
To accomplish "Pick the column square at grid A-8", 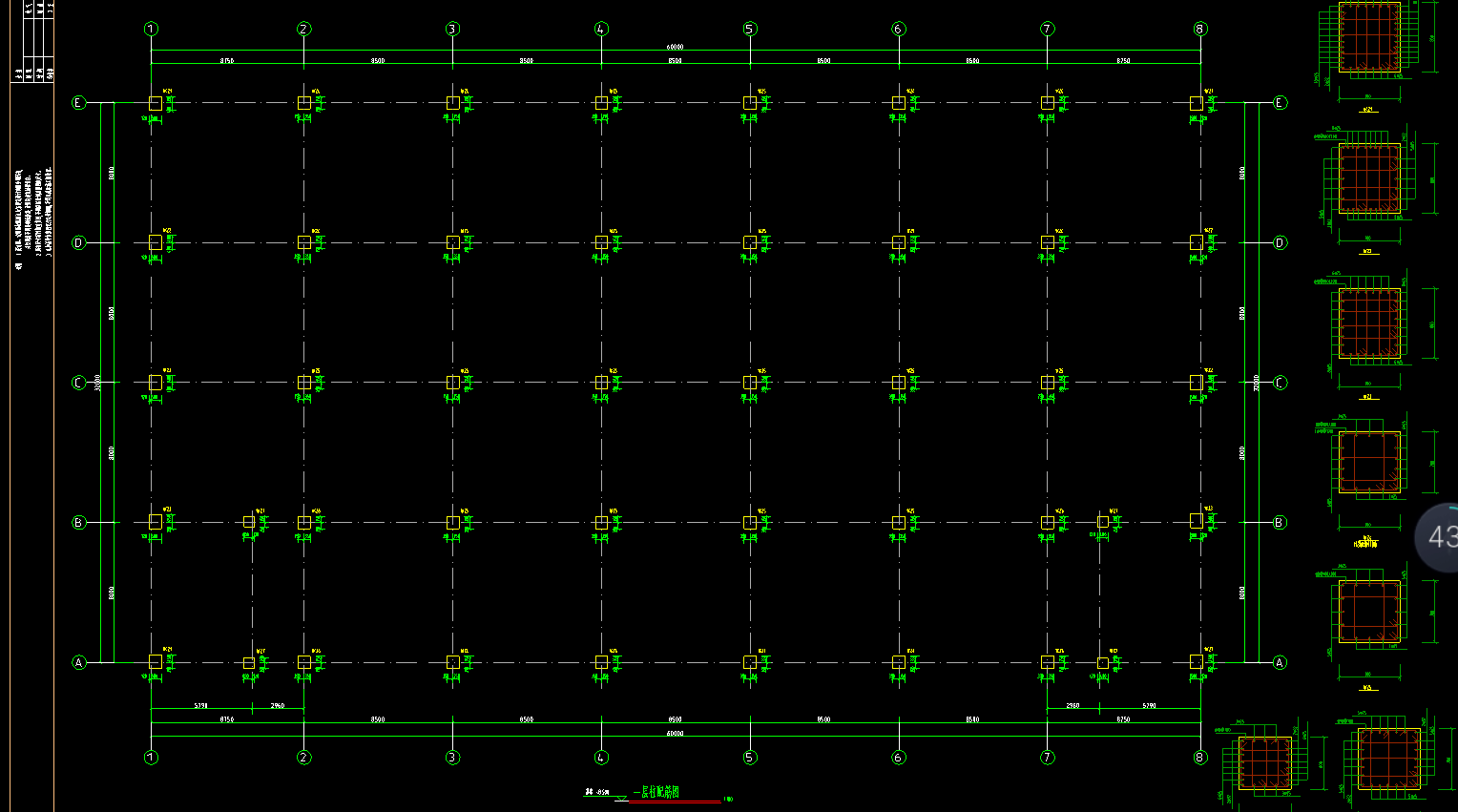I will click(x=1197, y=661).
